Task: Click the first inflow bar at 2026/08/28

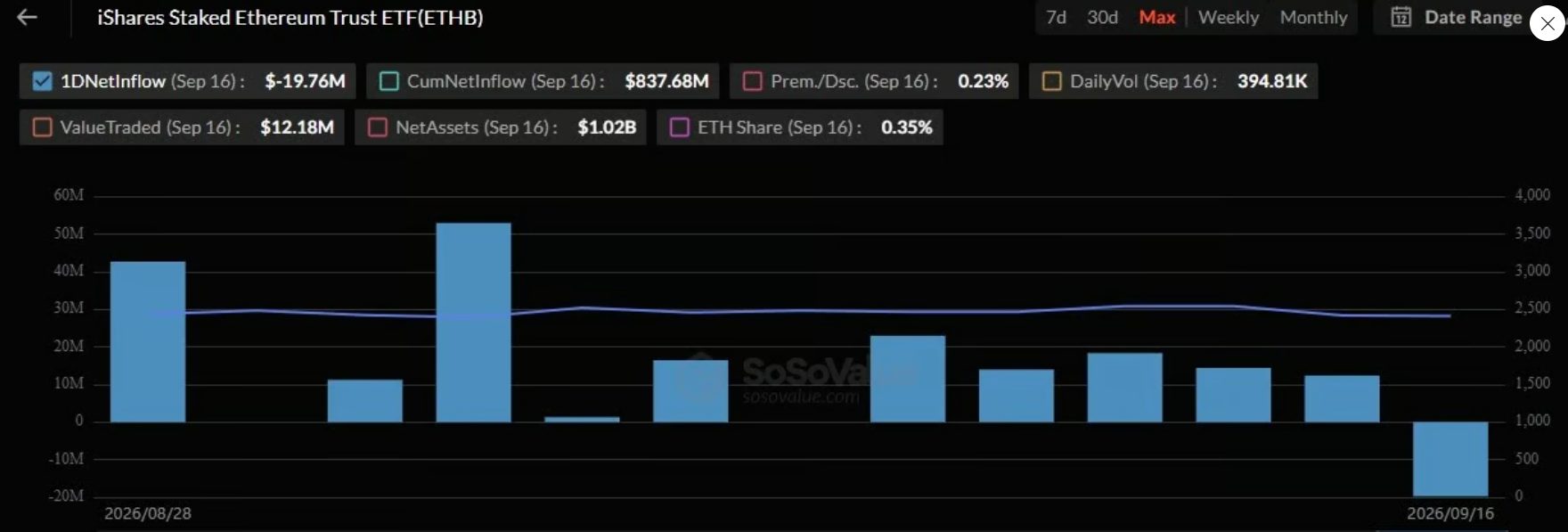Action: point(148,341)
